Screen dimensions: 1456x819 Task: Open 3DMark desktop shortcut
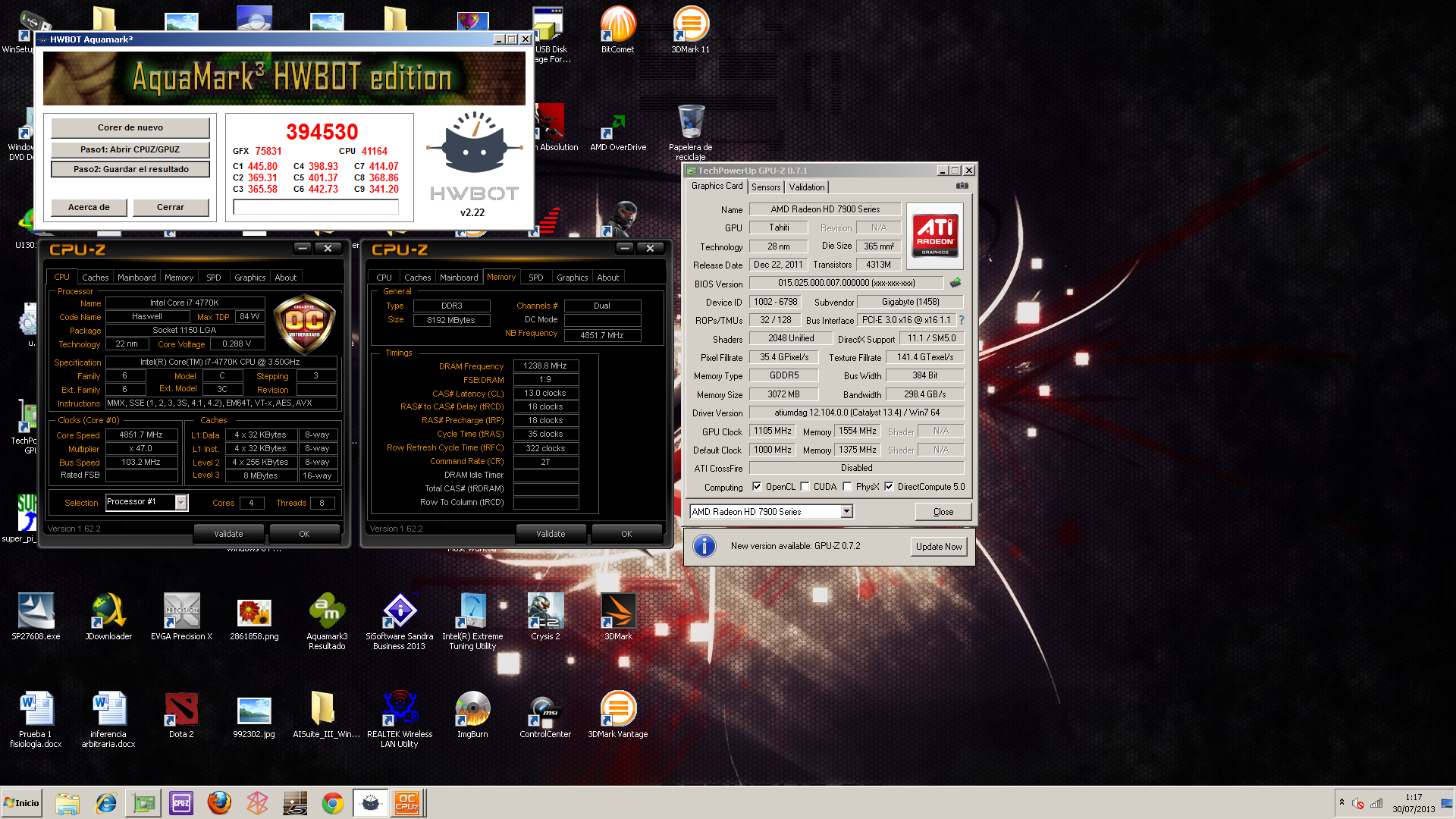[x=618, y=617]
